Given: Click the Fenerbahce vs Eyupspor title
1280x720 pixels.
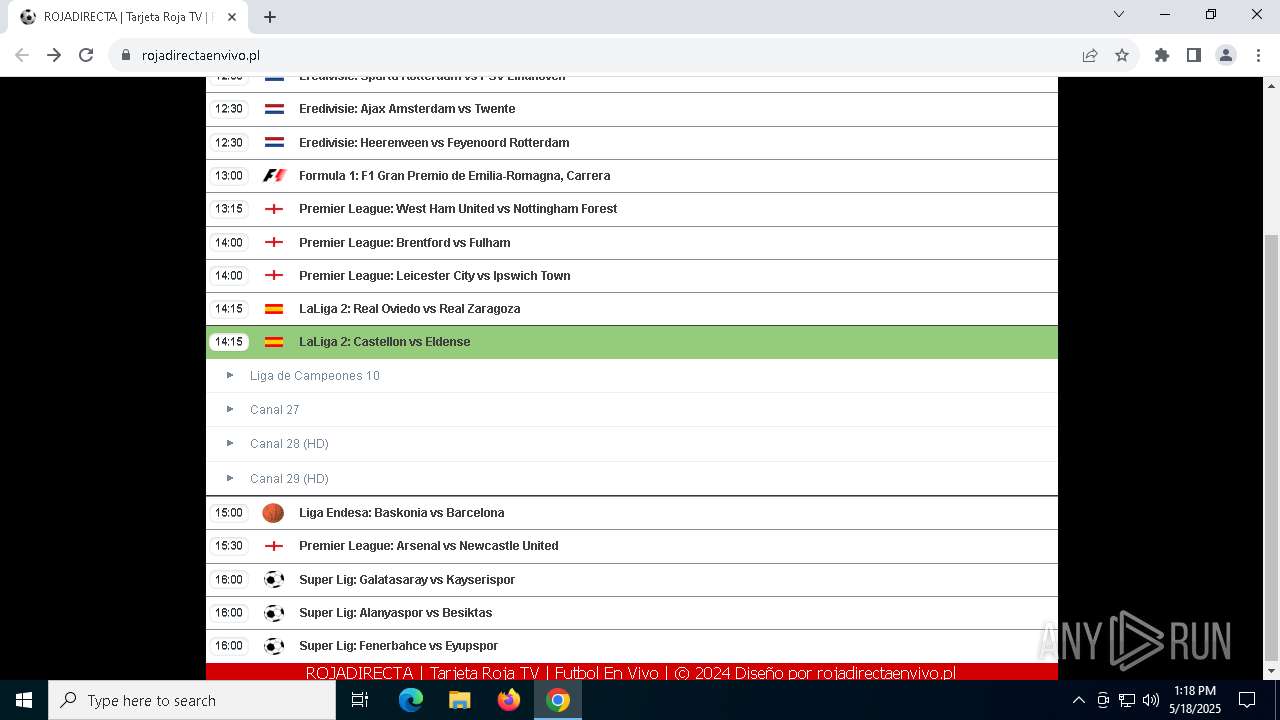Looking at the screenshot, I should [x=399, y=646].
